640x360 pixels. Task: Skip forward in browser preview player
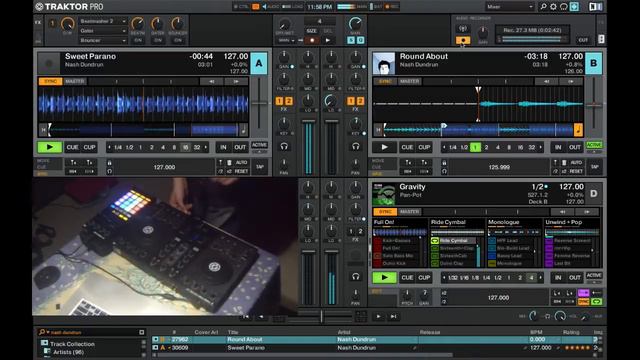pos(393,316)
